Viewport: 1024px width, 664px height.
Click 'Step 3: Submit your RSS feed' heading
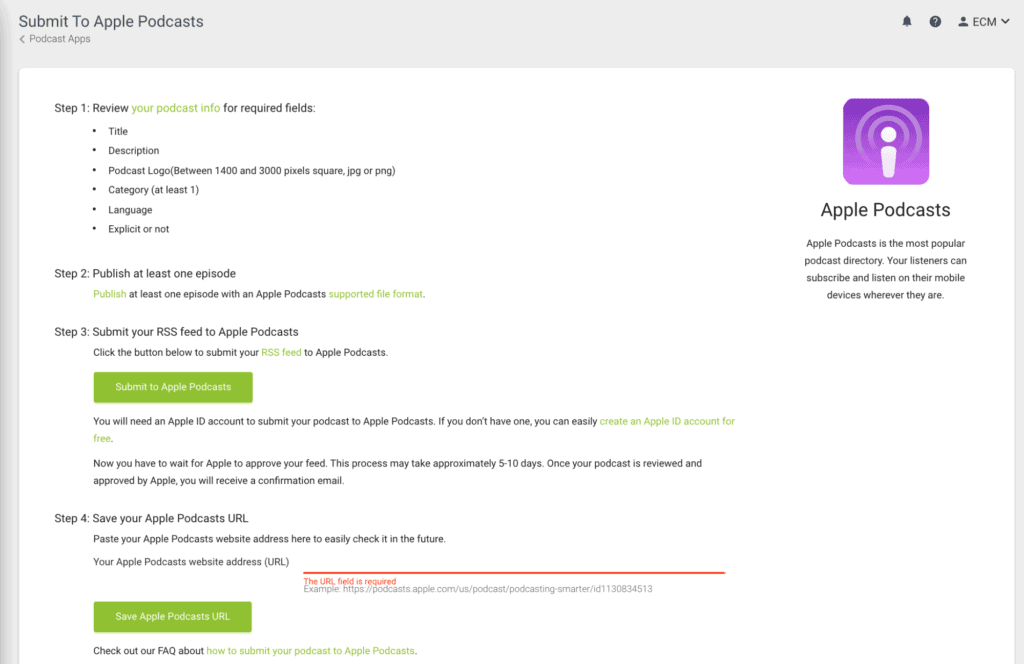point(176,332)
